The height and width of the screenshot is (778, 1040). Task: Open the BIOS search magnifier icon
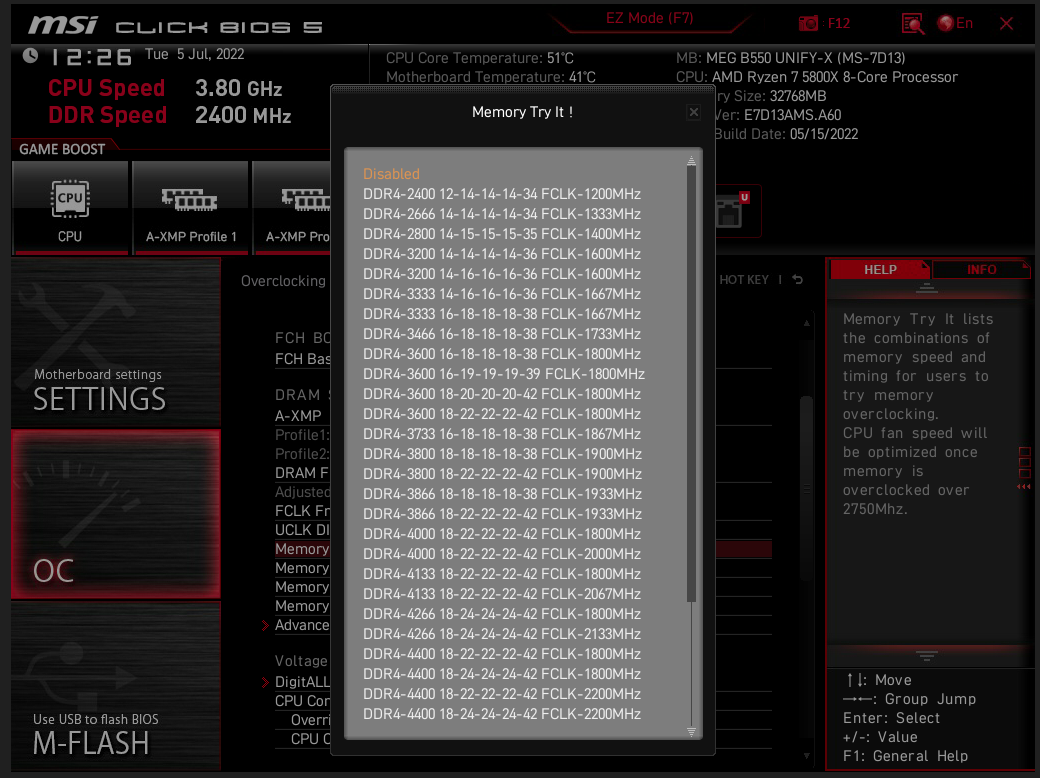tap(913, 25)
